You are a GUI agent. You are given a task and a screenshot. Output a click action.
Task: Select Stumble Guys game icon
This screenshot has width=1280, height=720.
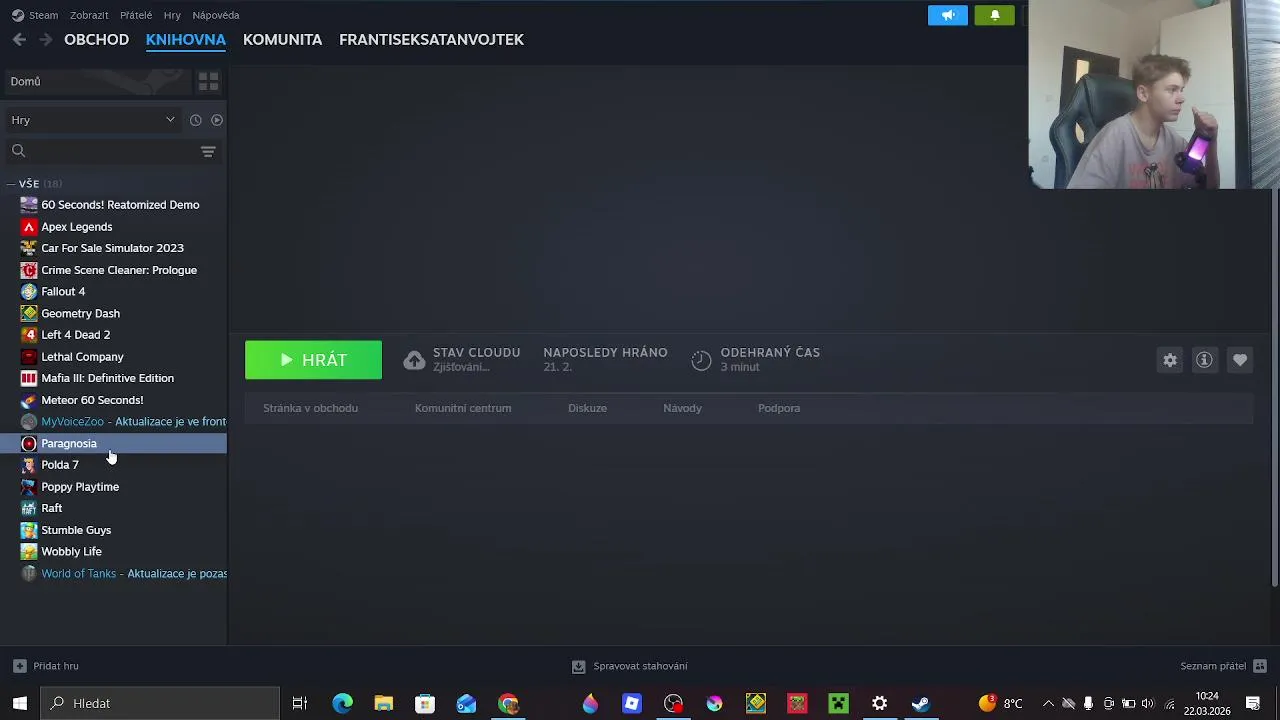[x=29, y=530]
